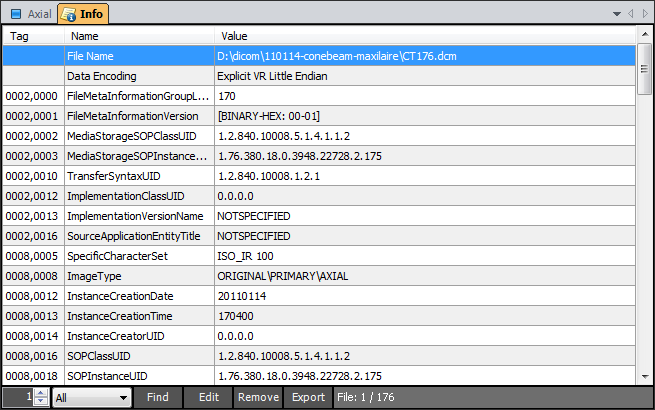
Task: Click the Find button
Action: pos(157,397)
